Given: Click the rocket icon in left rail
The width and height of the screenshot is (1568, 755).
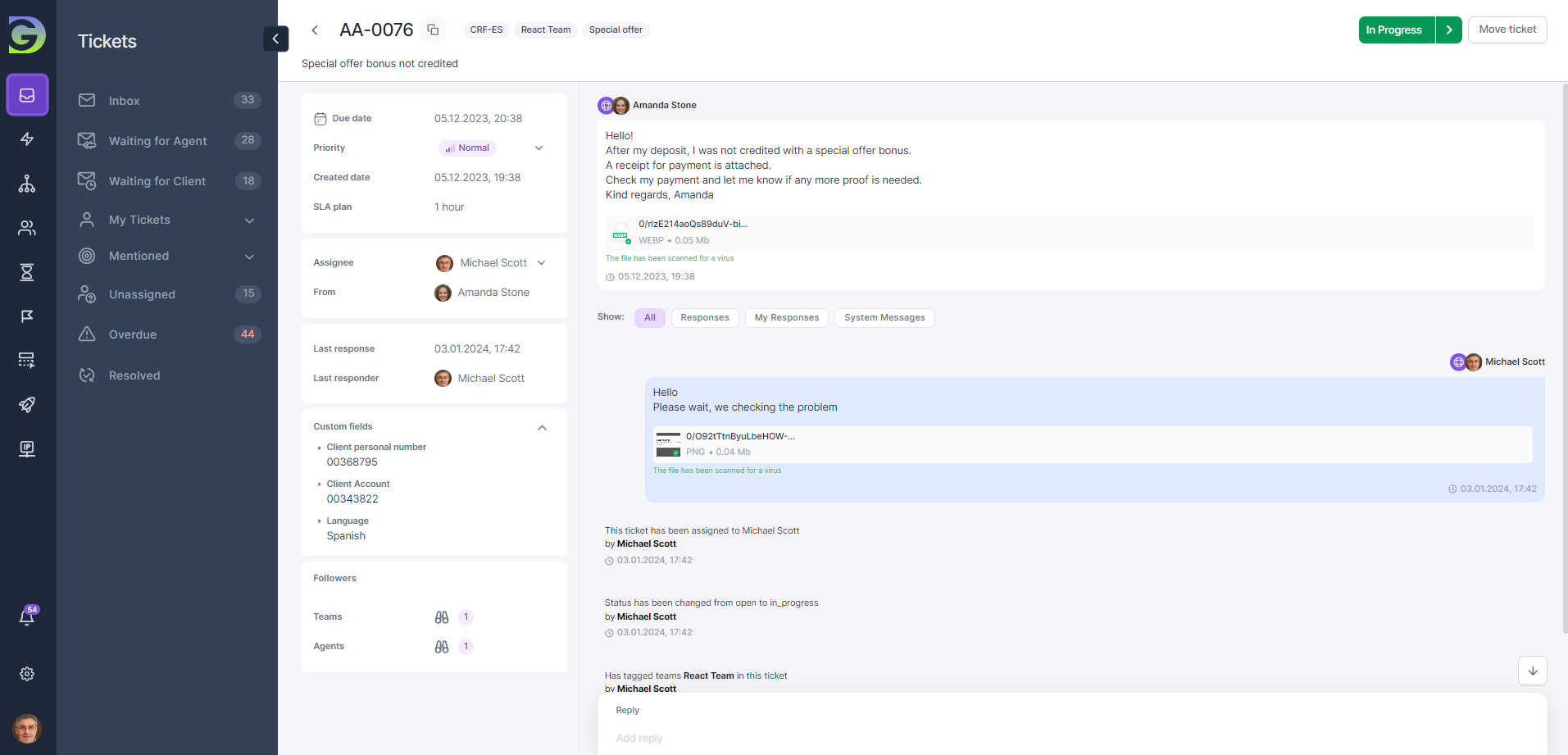Looking at the screenshot, I should coord(27,405).
